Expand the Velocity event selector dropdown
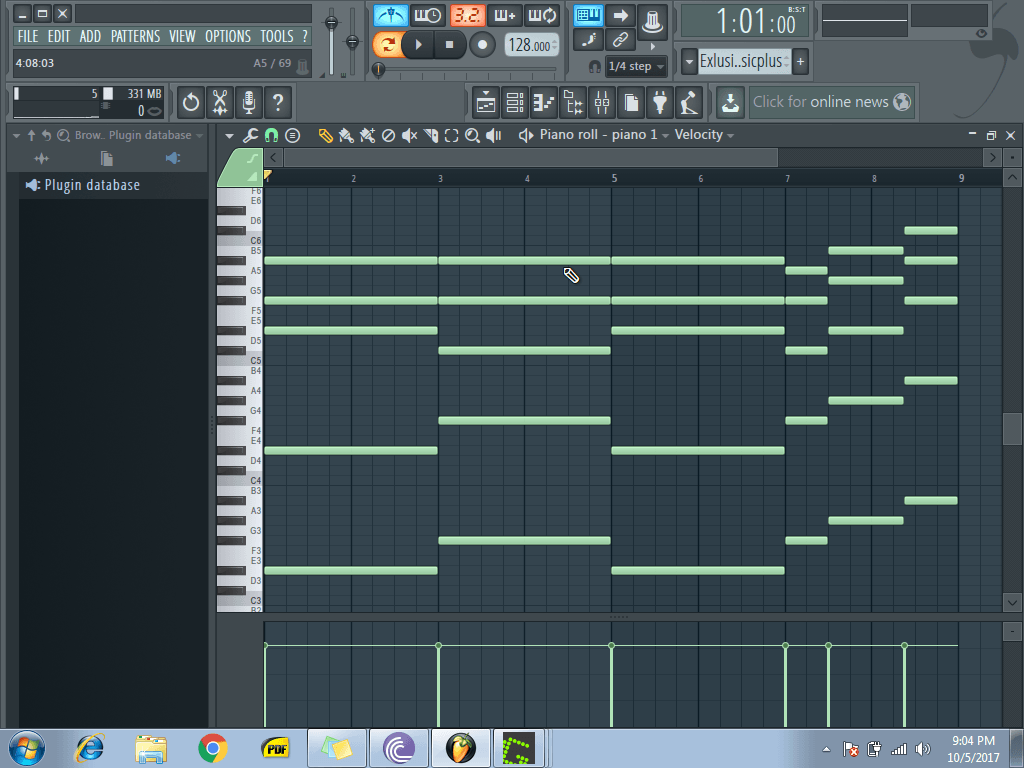 pos(704,135)
